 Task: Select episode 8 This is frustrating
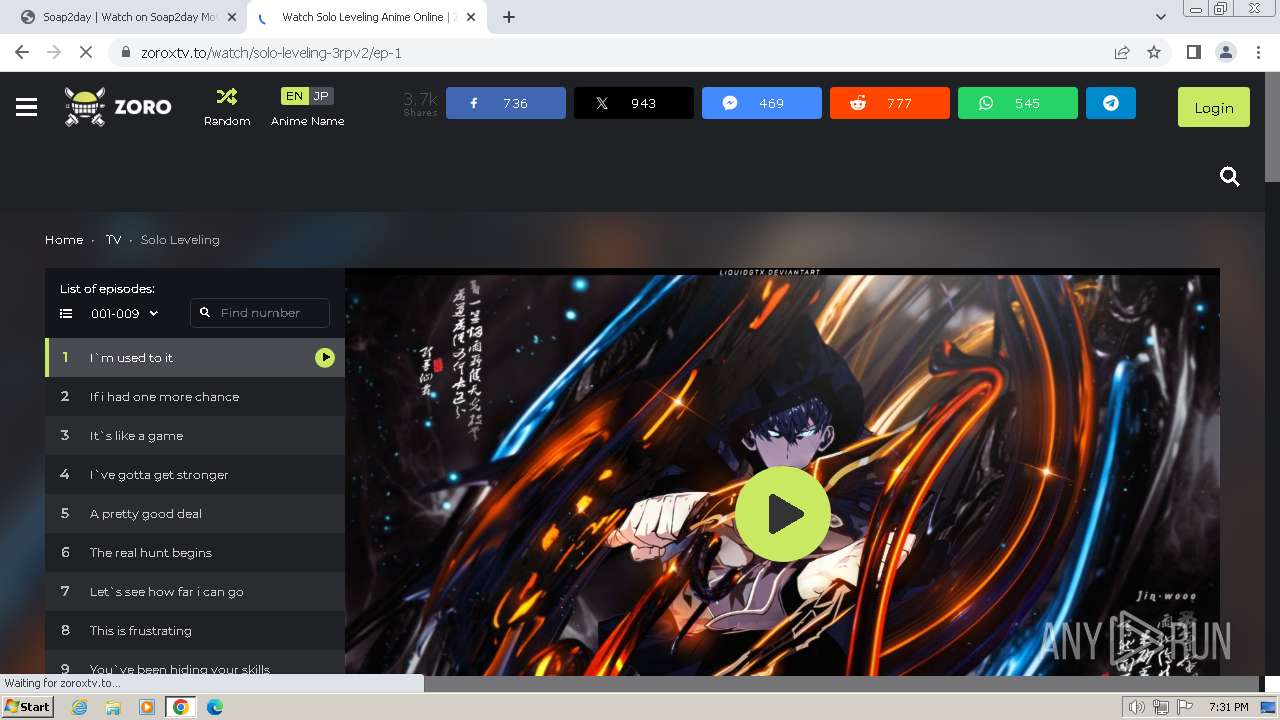click(195, 631)
